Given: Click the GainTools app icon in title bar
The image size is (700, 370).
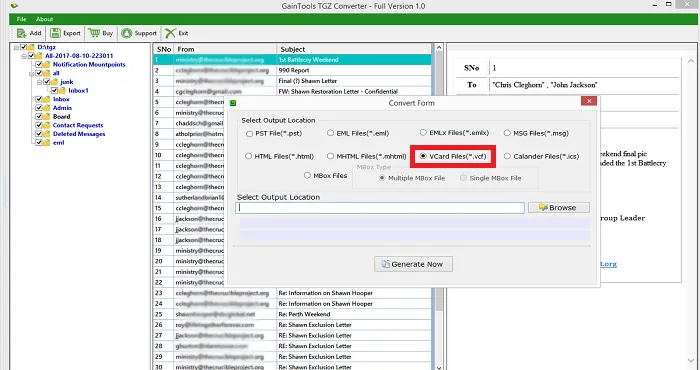Looking at the screenshot, I should (x=14, y=6).
